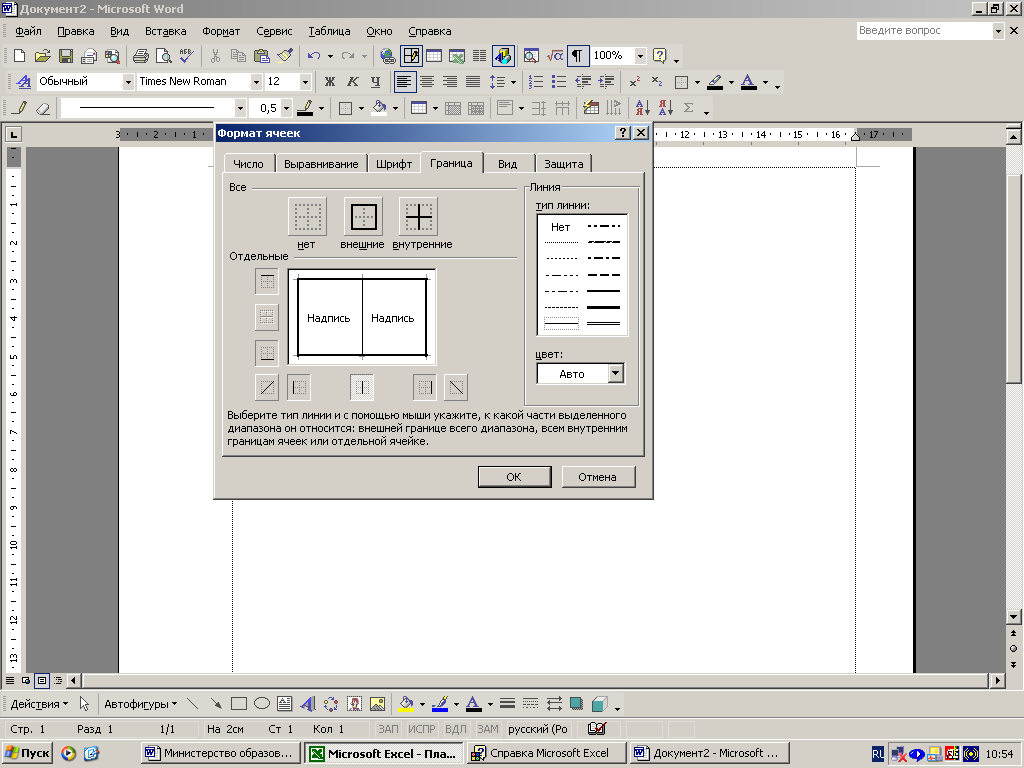The height and width of the screenshot is (768, 1024).
Task: Switch to the Число tab
Action: (248, 164)
